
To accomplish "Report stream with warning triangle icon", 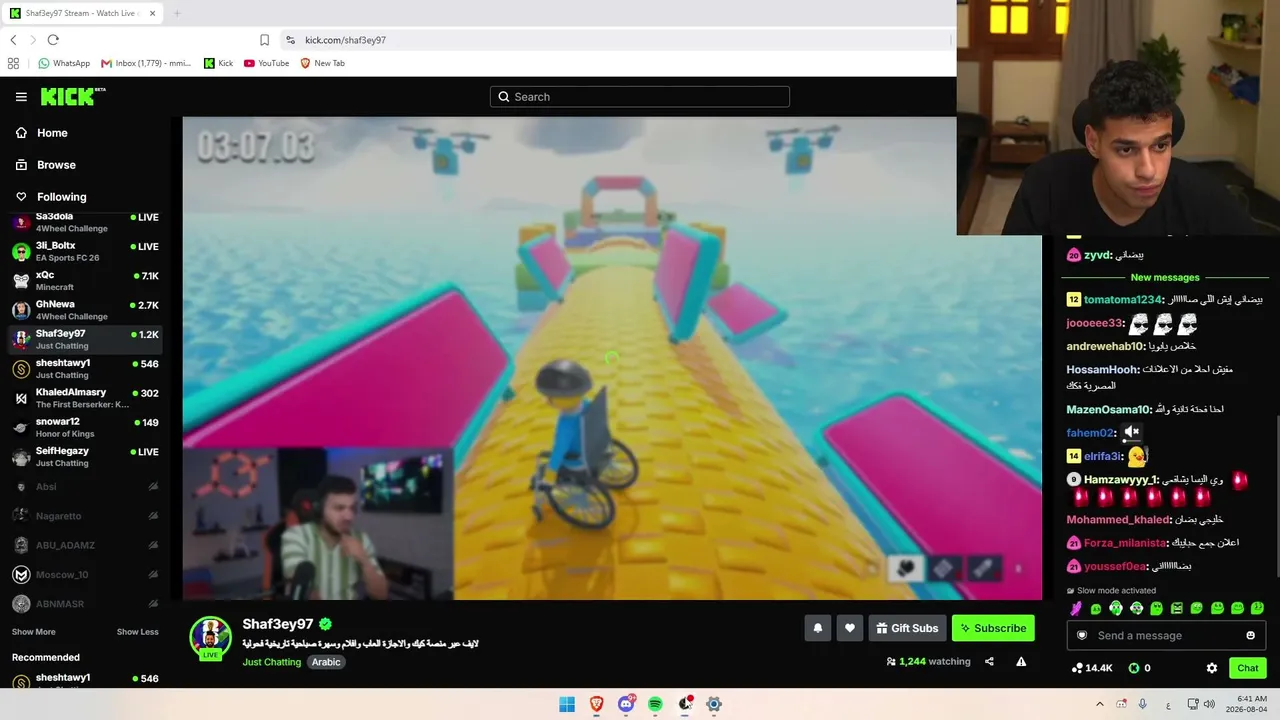I will point(1021,661).
